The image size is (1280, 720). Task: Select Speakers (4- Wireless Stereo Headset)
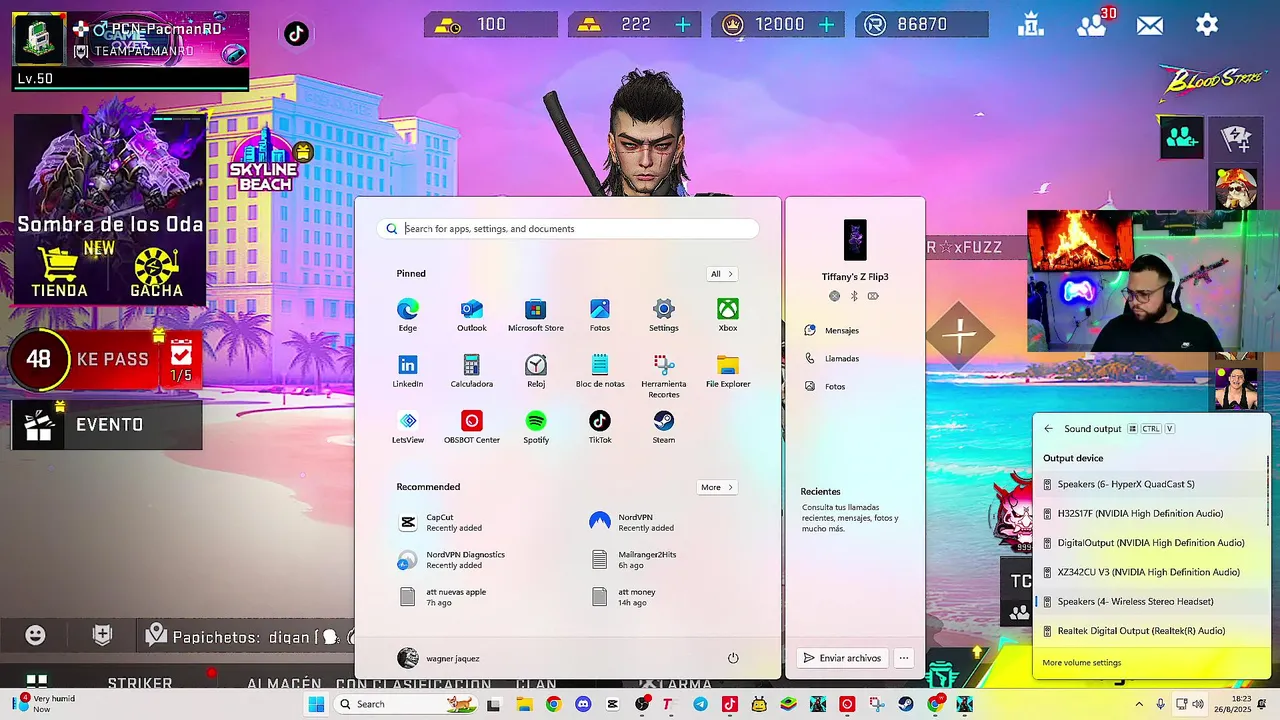point(1152,601)
